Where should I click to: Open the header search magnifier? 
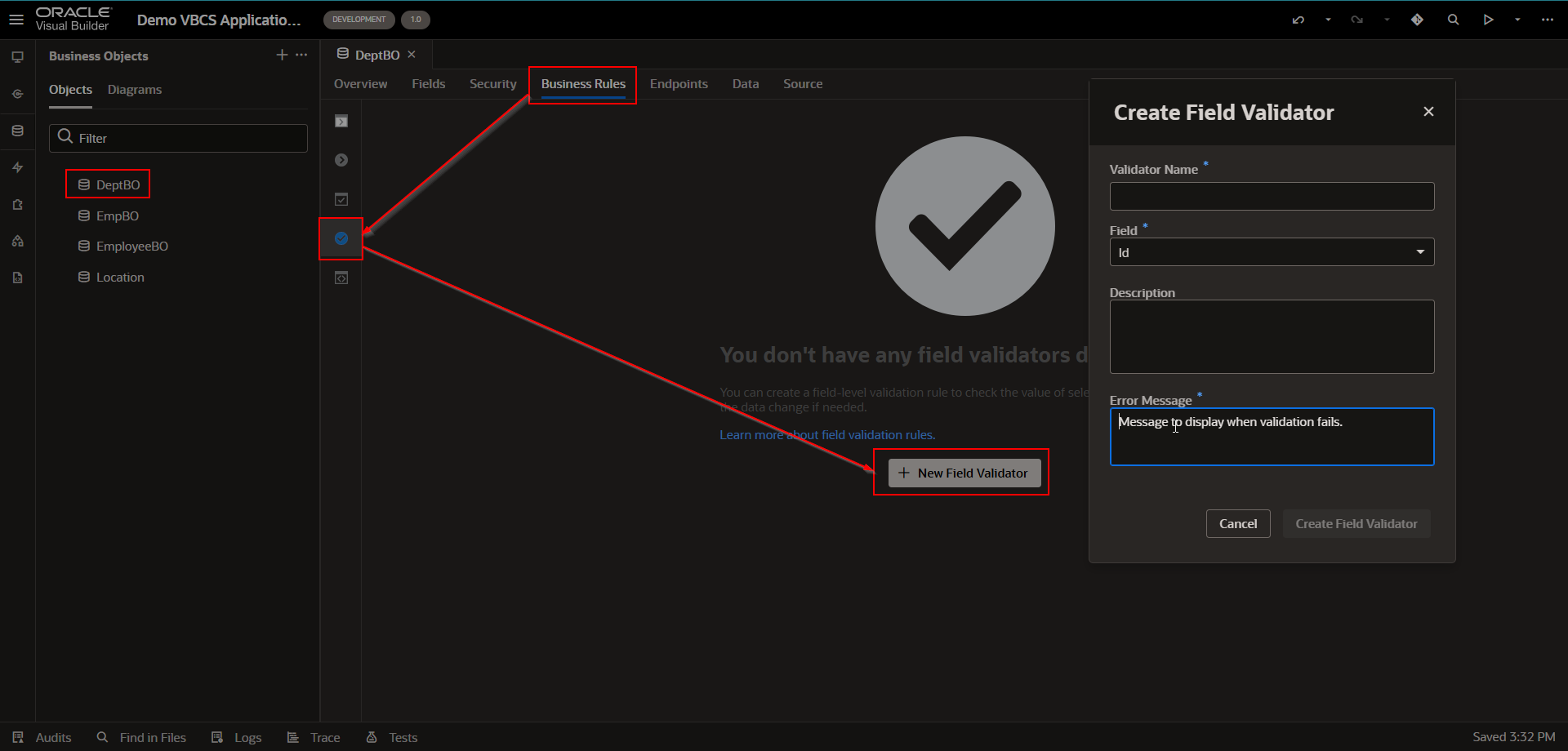(x=1453, y=20)
